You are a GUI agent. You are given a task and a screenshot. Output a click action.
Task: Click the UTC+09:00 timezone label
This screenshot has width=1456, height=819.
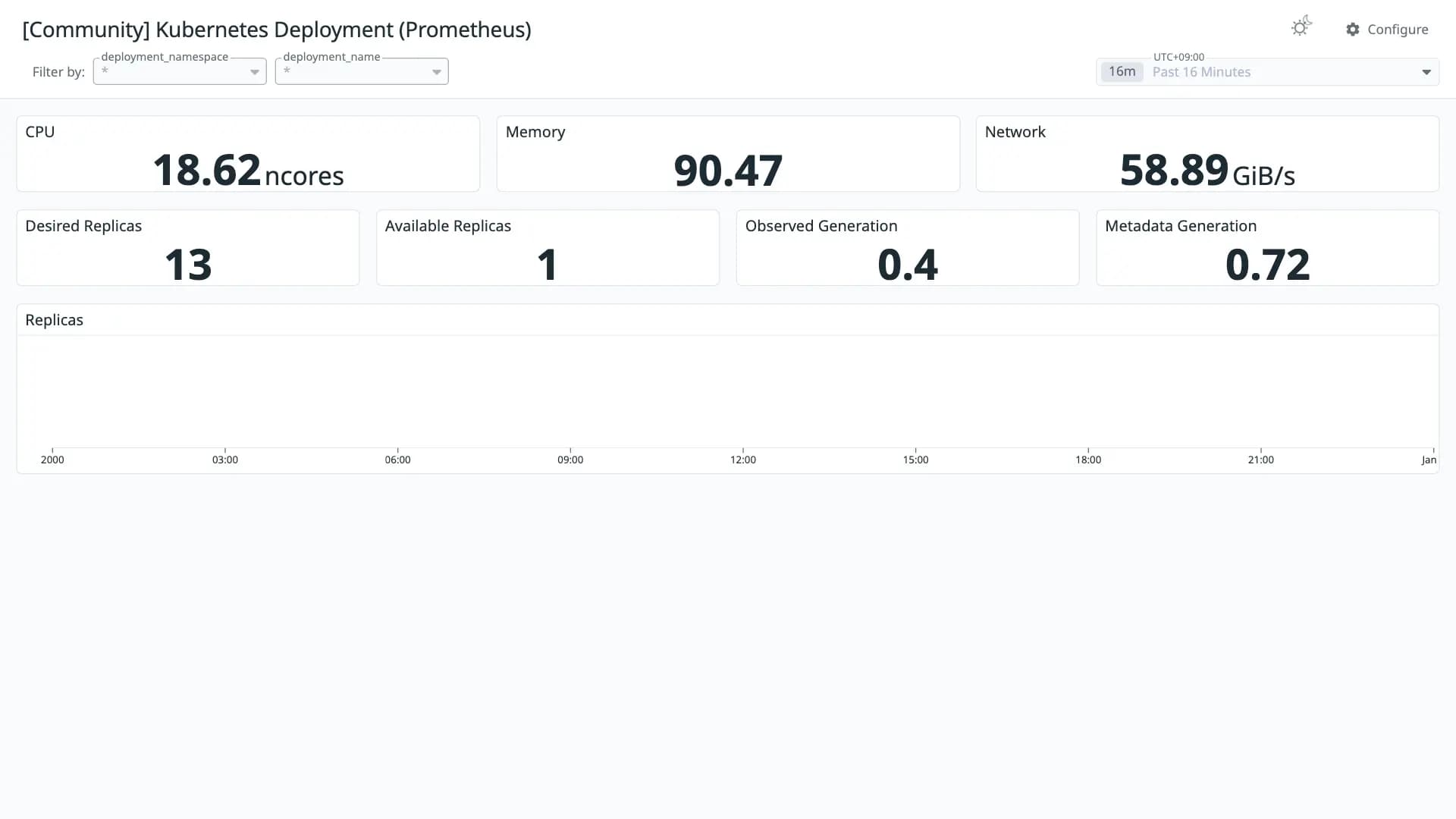[1178, 57]
